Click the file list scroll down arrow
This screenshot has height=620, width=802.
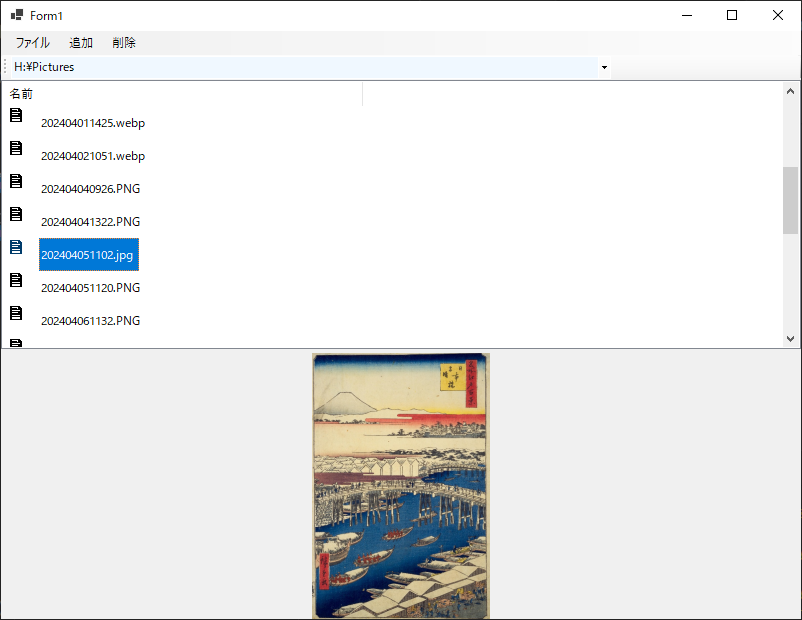point(790,339)
